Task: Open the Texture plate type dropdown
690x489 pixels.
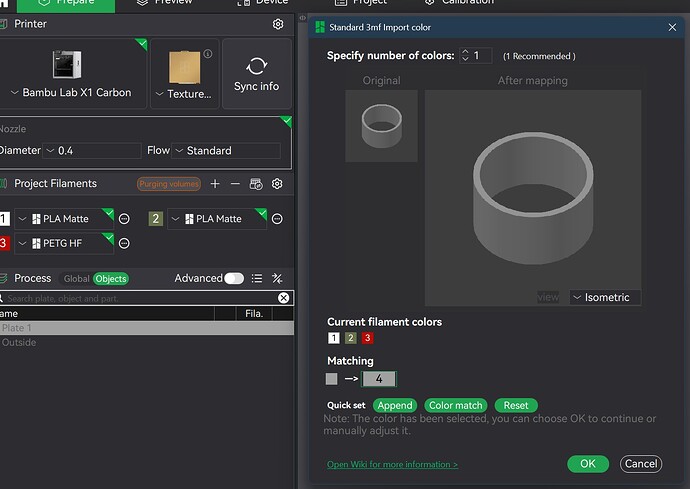Action: pos(184,94)
